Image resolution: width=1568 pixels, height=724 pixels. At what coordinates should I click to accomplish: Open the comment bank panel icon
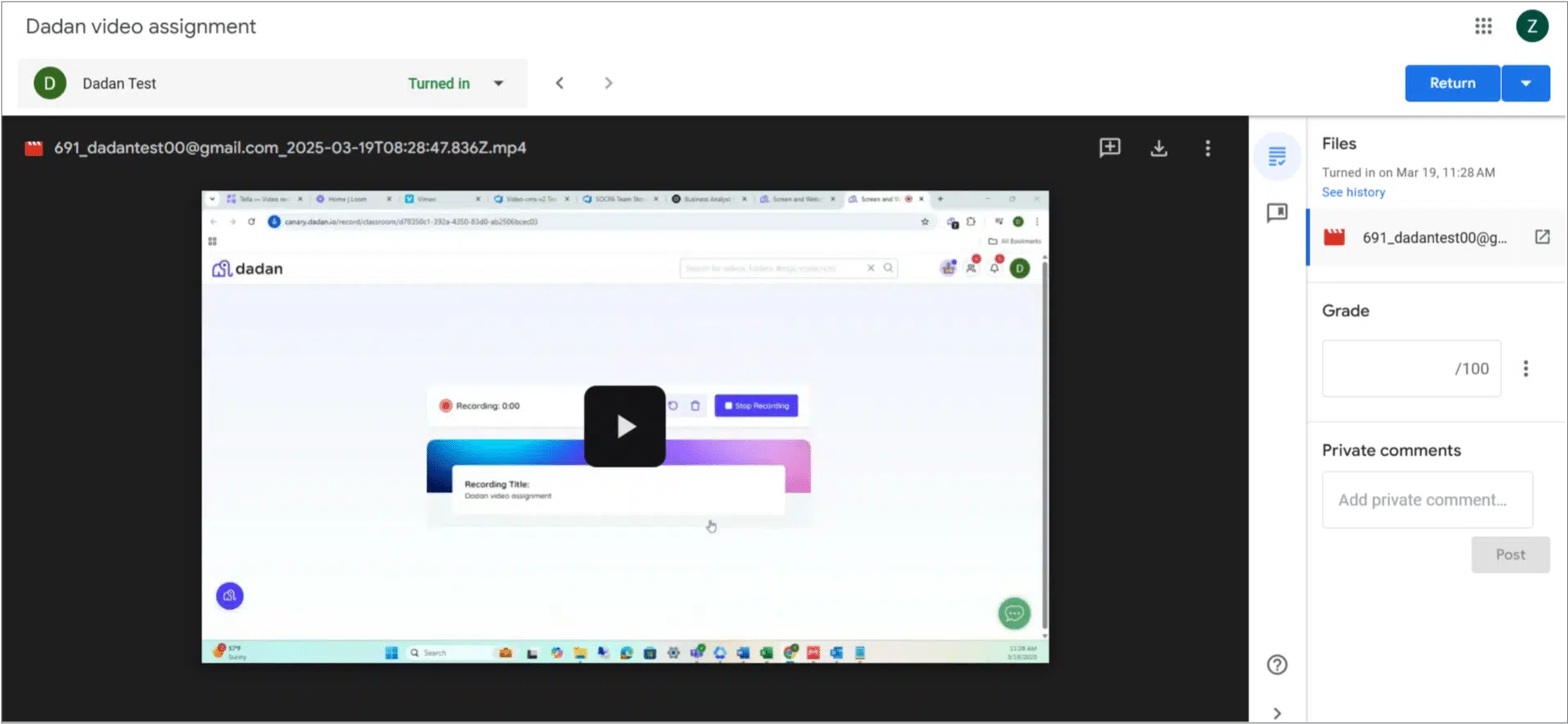pyautogui.click(x=1276, y=213)
